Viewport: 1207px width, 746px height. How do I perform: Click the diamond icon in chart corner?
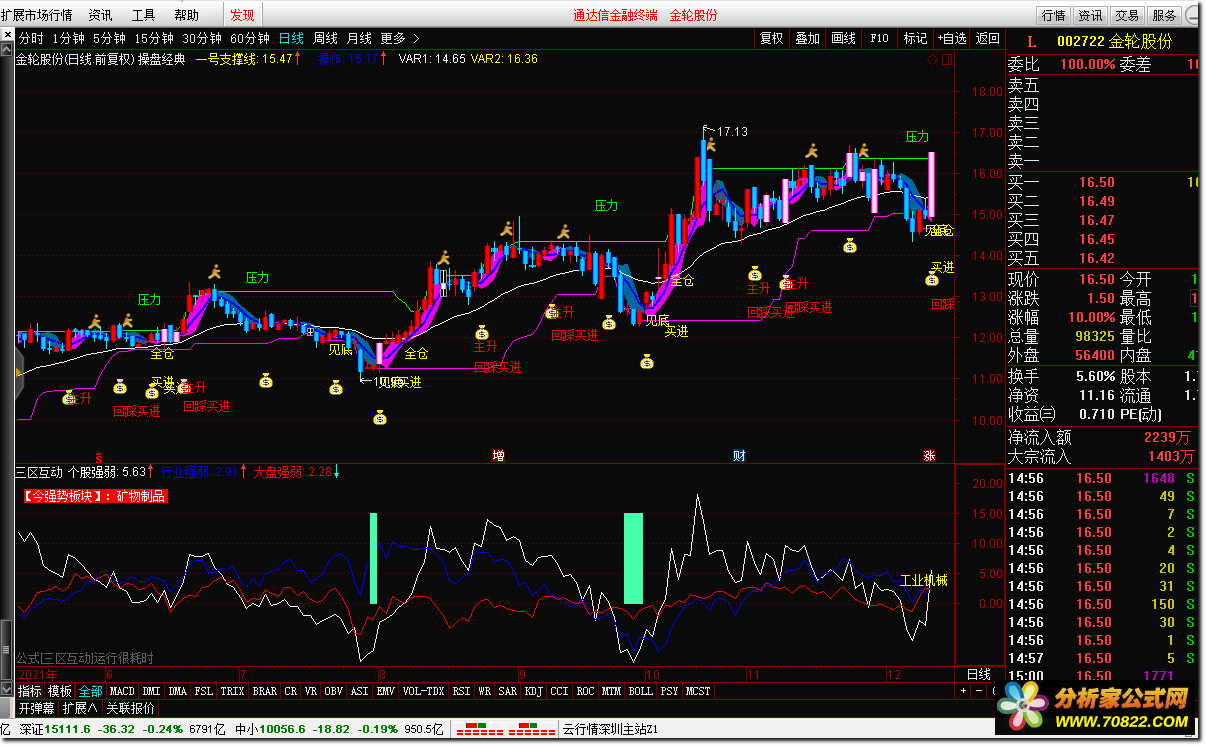pos(932,60)
